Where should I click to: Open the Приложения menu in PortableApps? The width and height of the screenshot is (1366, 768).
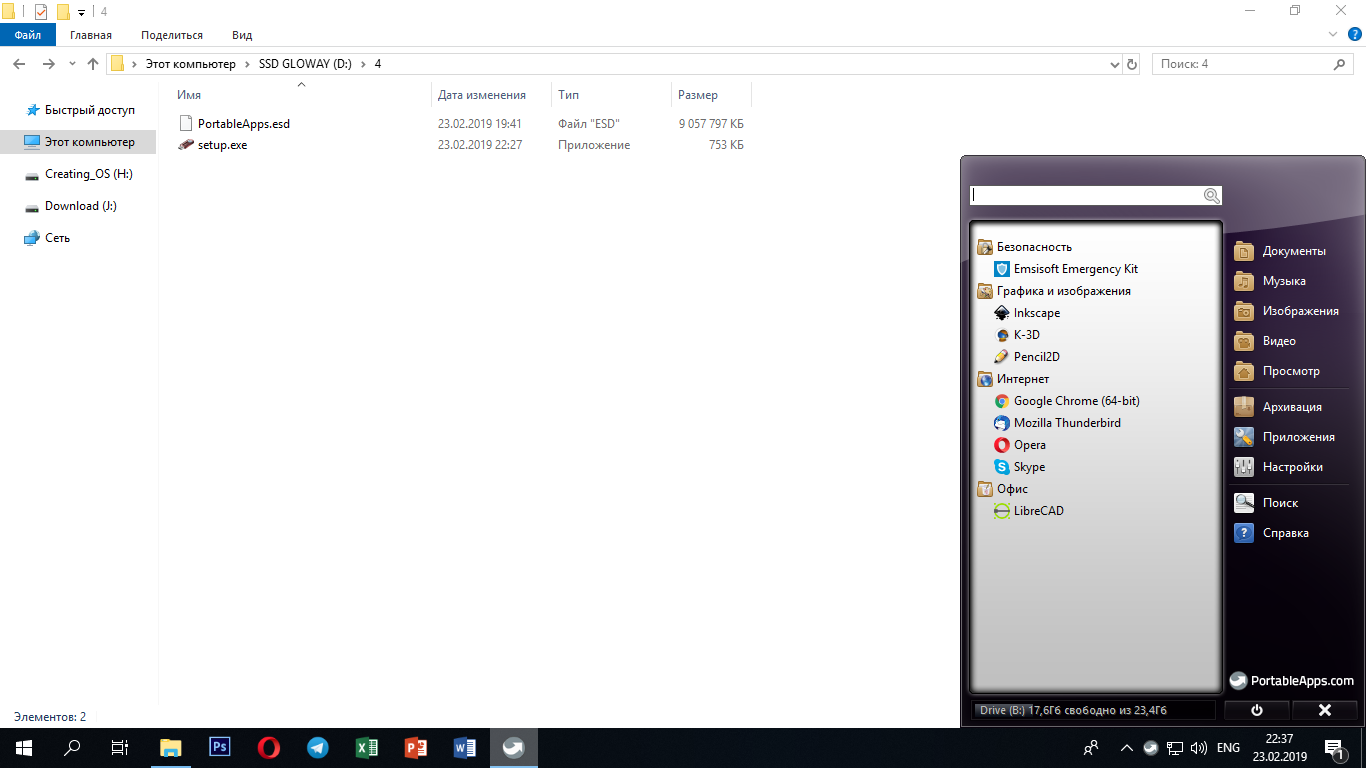click(x=1285, y=437)
